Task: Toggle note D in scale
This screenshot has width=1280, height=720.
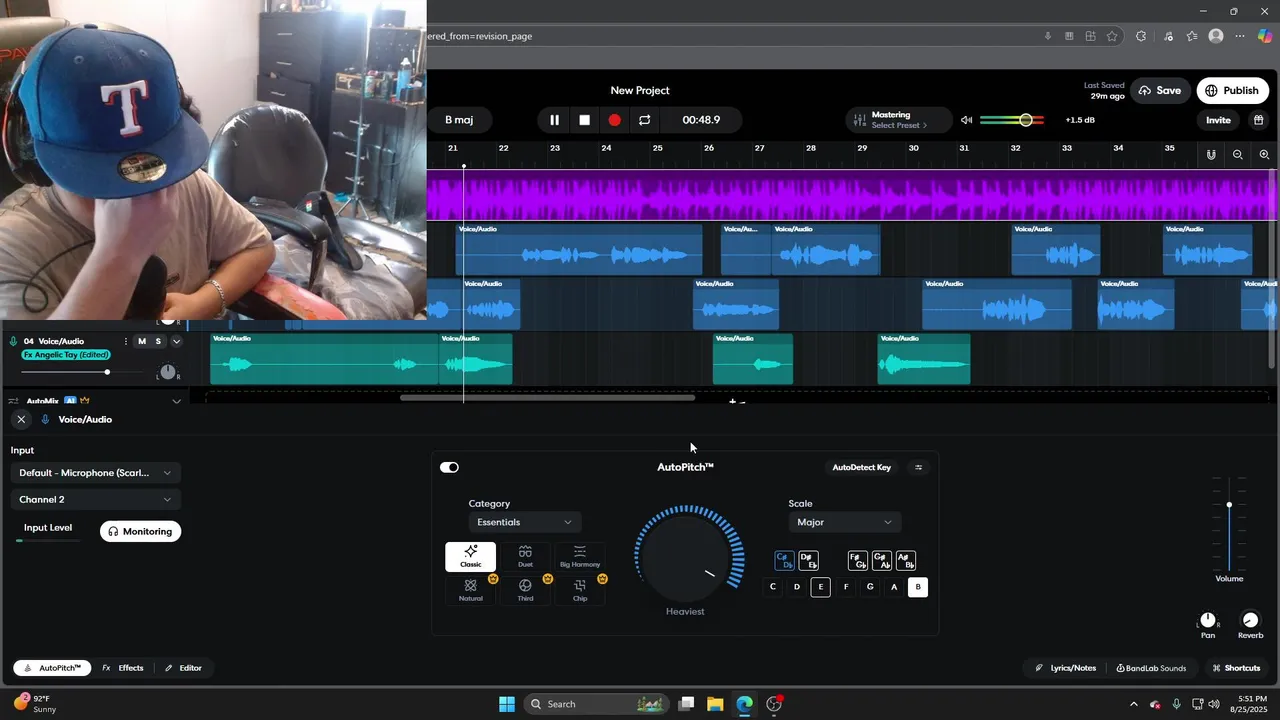Action: 797,587
